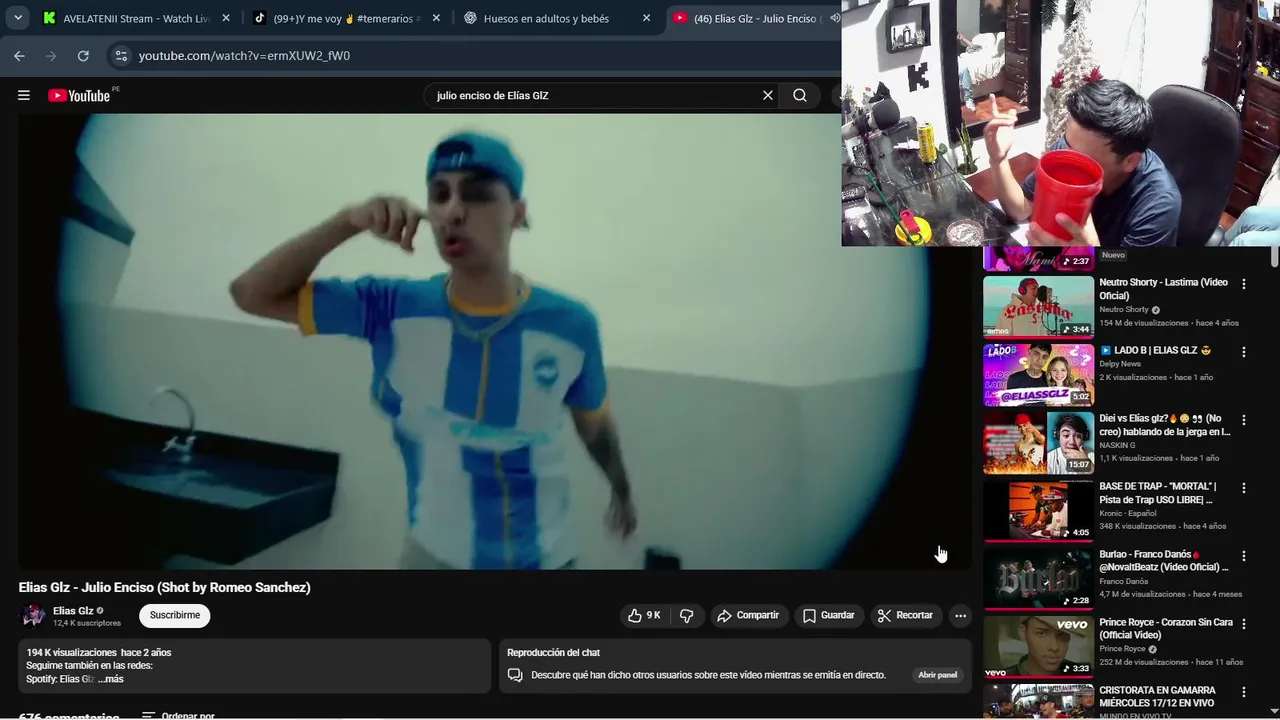Open options menu for Neutro Shorty - Lastima
Viewport: 1280px width, 720px height.
1244,284
